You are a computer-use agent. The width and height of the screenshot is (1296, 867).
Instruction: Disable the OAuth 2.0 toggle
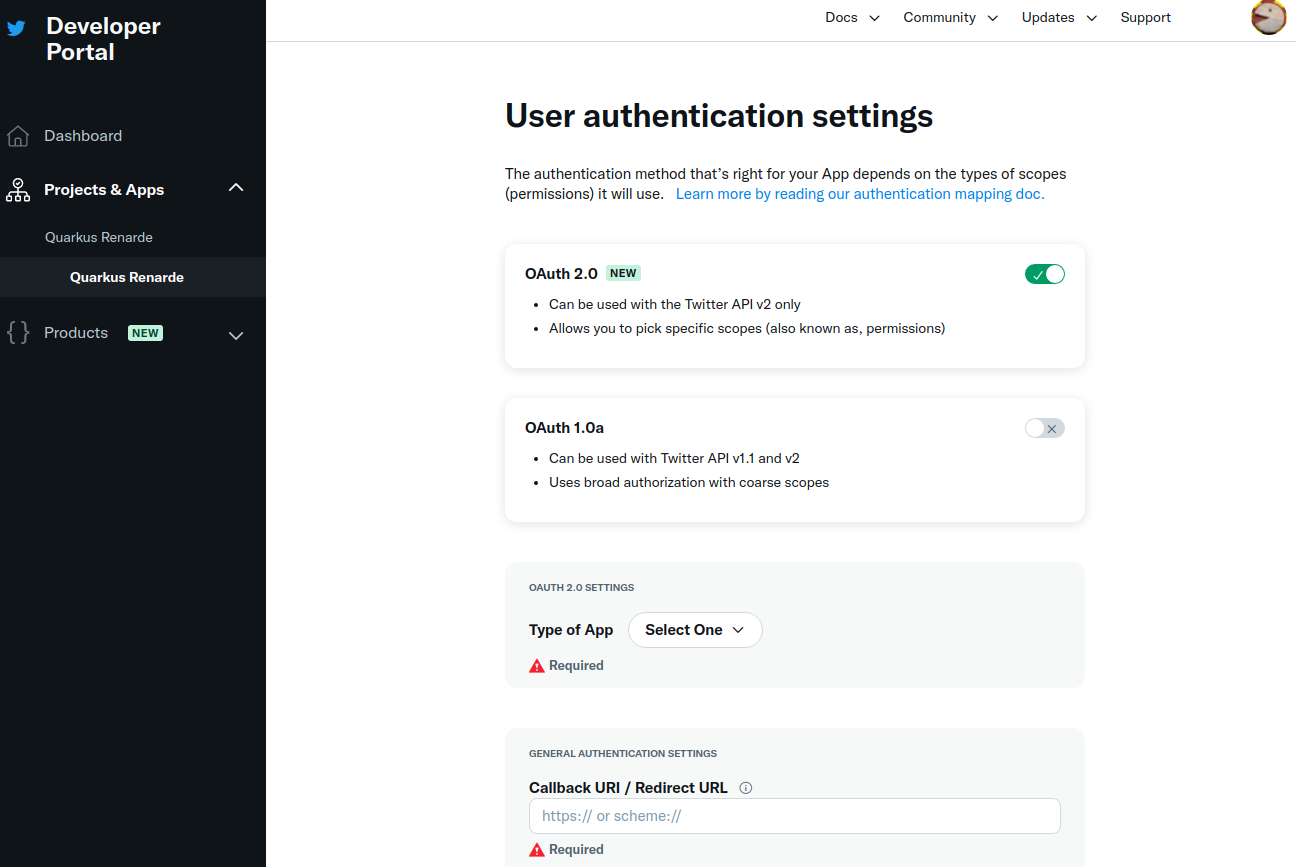point(1044,274)
